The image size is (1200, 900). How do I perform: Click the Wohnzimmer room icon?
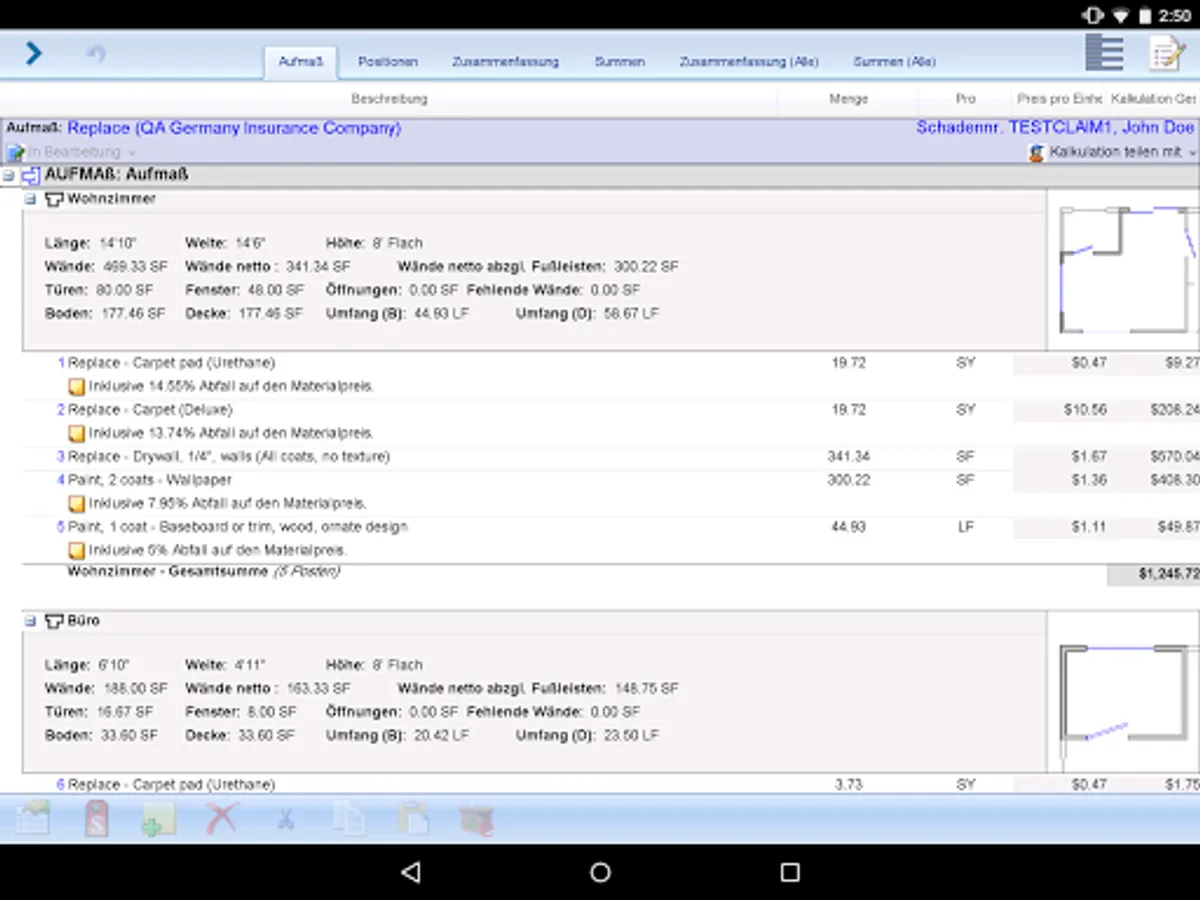click(54, 200)
